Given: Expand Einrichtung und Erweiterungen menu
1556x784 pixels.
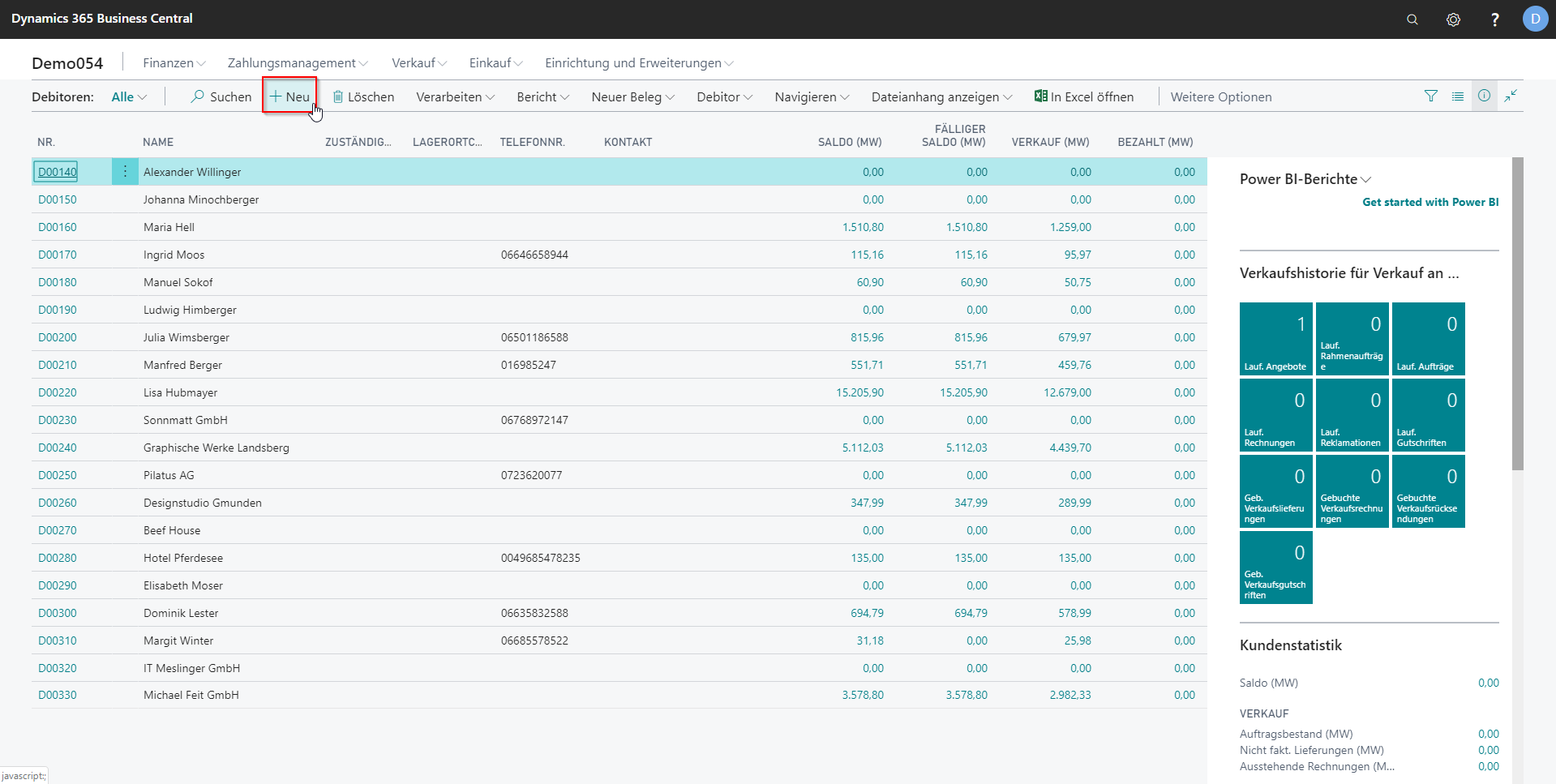Looking at the screenshot, I should [639, 62].
